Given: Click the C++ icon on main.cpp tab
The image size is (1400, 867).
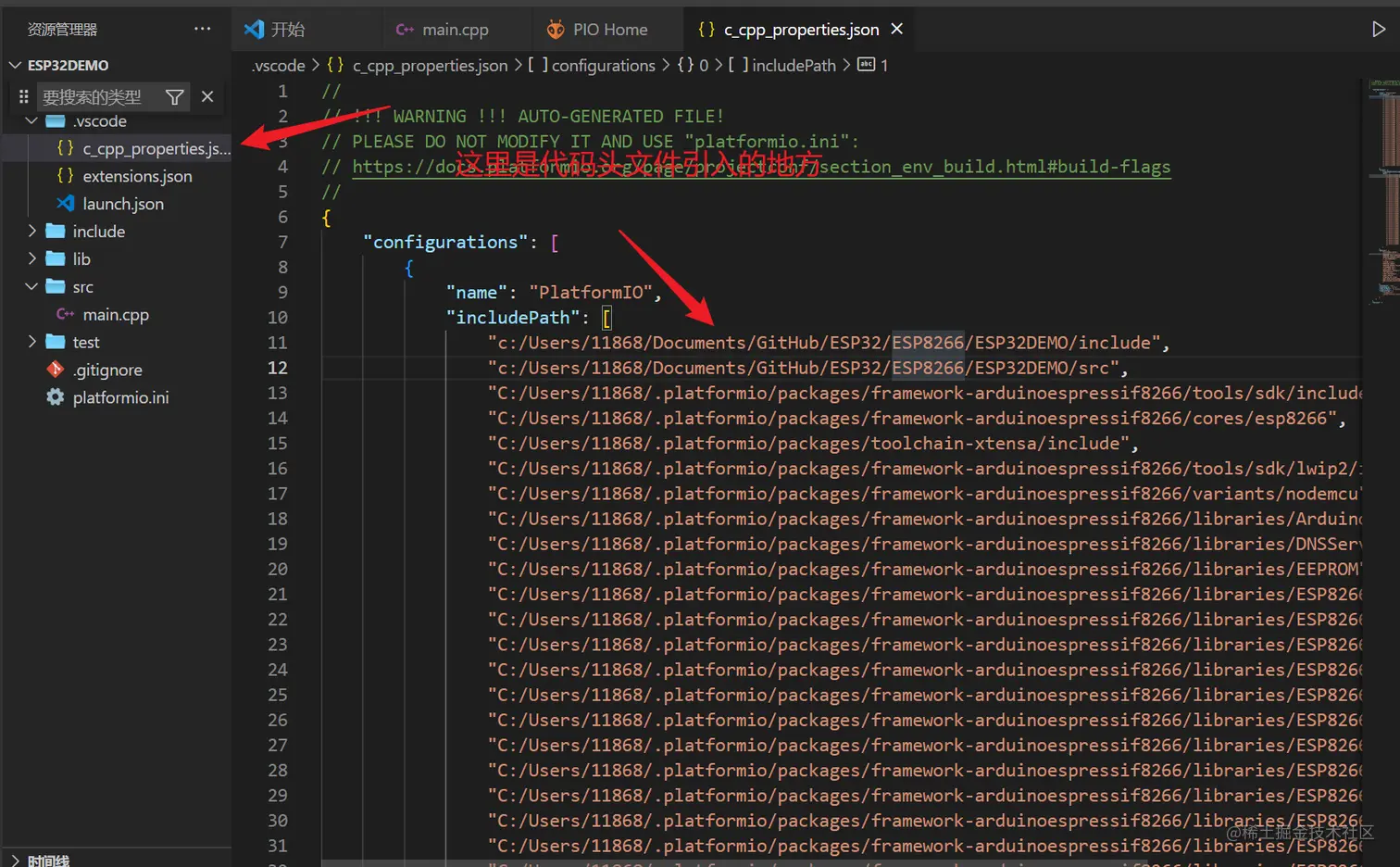Looking at the screenshot, I should coord(405,30).
